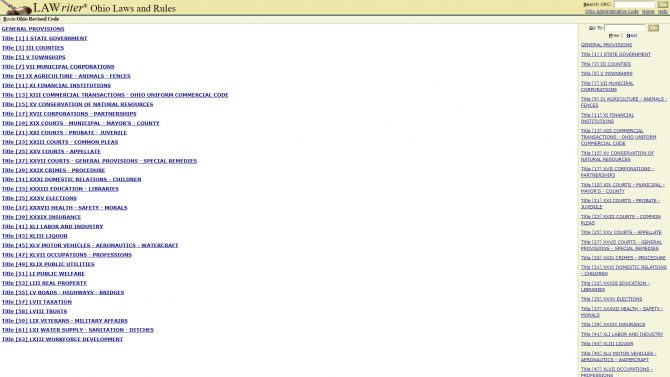Image resolution: width=670 pixels, height=377 pixels.
Task: Select Title [5] V Townships in right sidebar
Action: pyautogui.click(x=607, y=74)
